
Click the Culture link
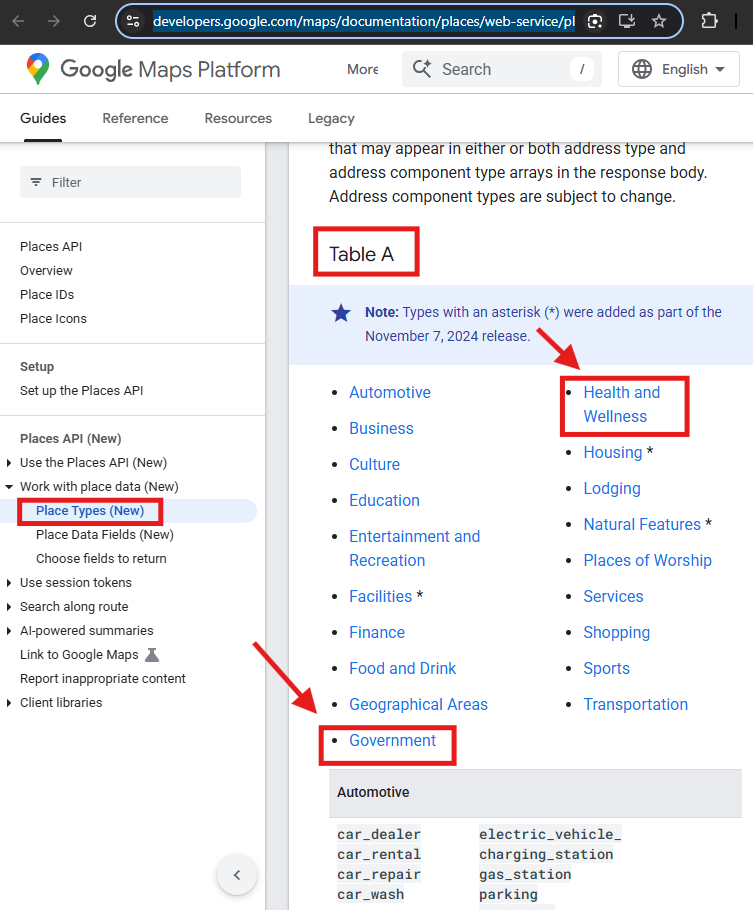[374, 464]
